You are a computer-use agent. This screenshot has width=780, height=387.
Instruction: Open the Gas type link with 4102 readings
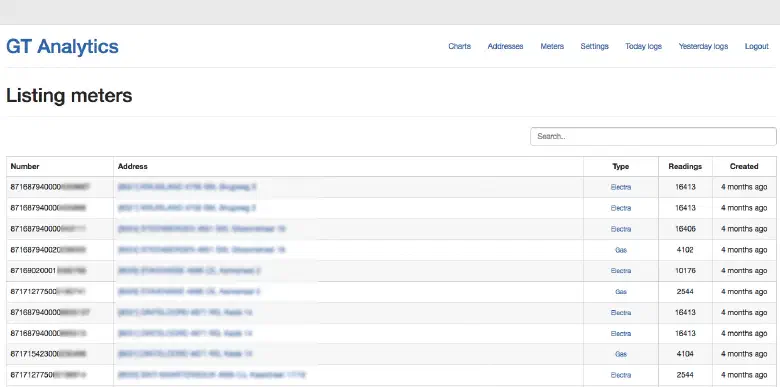(x=621, y=250)
